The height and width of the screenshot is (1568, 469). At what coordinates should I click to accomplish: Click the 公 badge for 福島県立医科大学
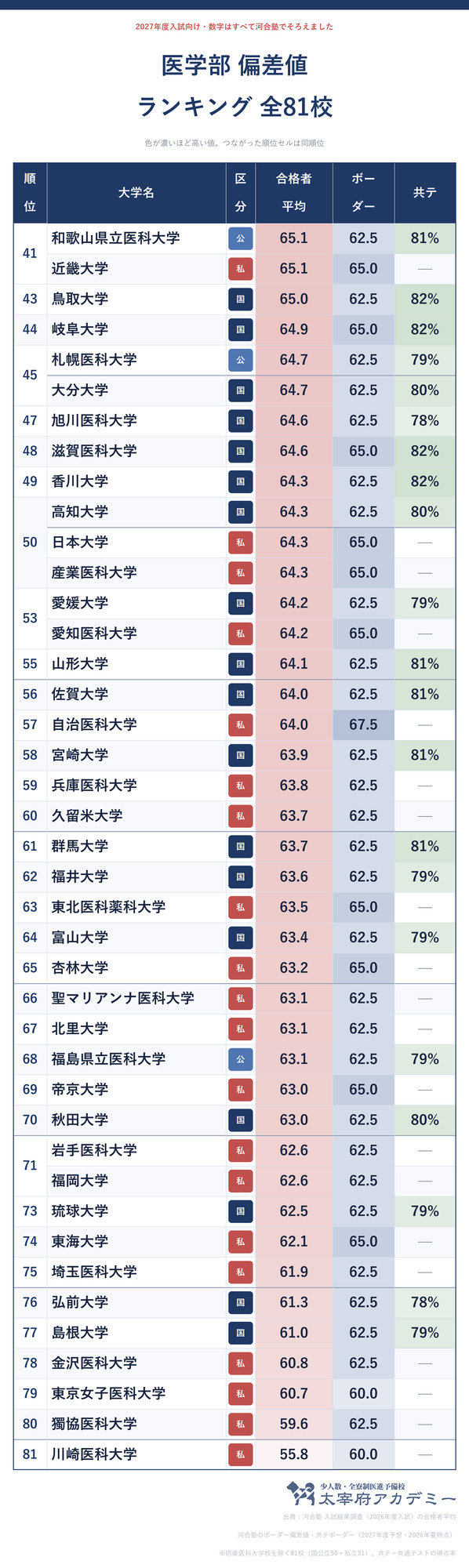241,1059
